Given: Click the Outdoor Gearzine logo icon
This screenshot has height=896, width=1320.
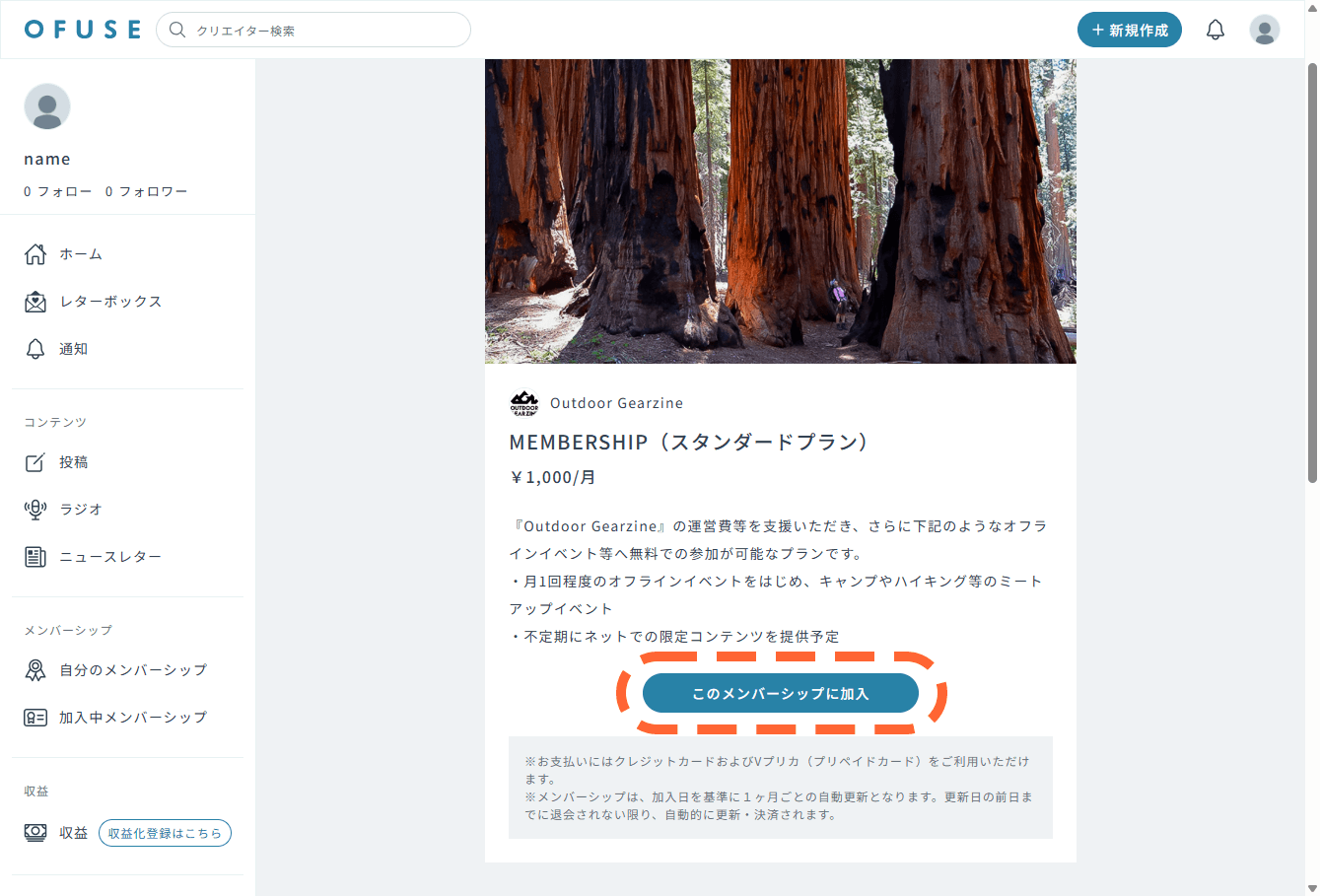Looking at the screenshot, I should click(524, 403).
